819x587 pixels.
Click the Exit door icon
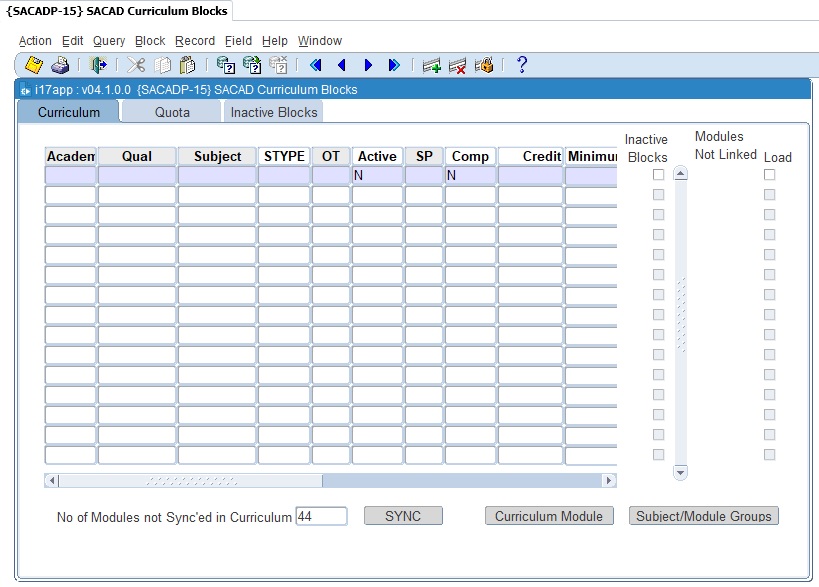click(98, 65)
